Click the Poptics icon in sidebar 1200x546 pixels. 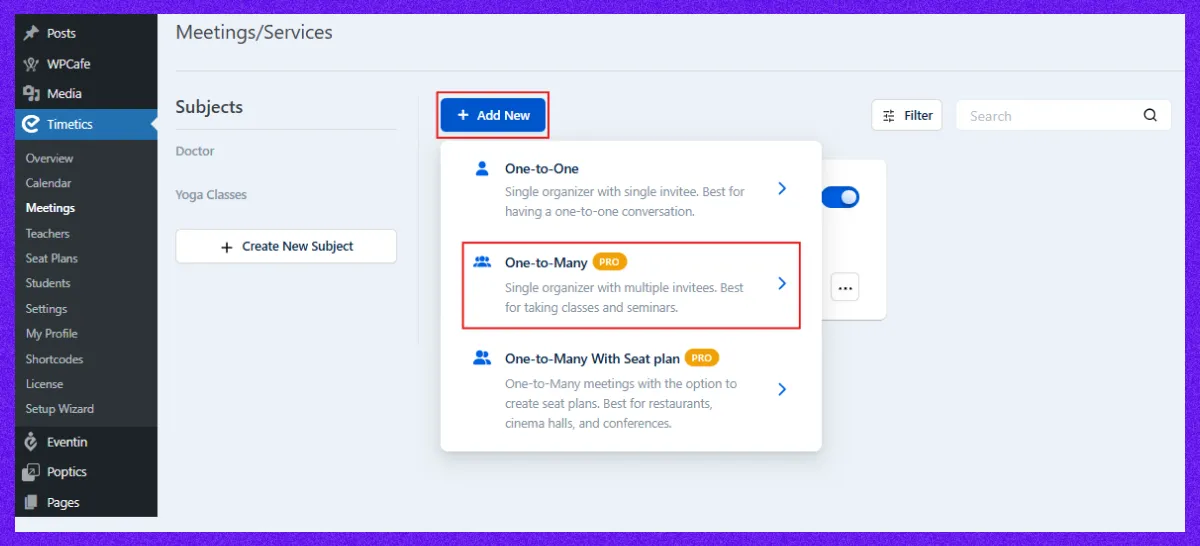click(31, 472)
